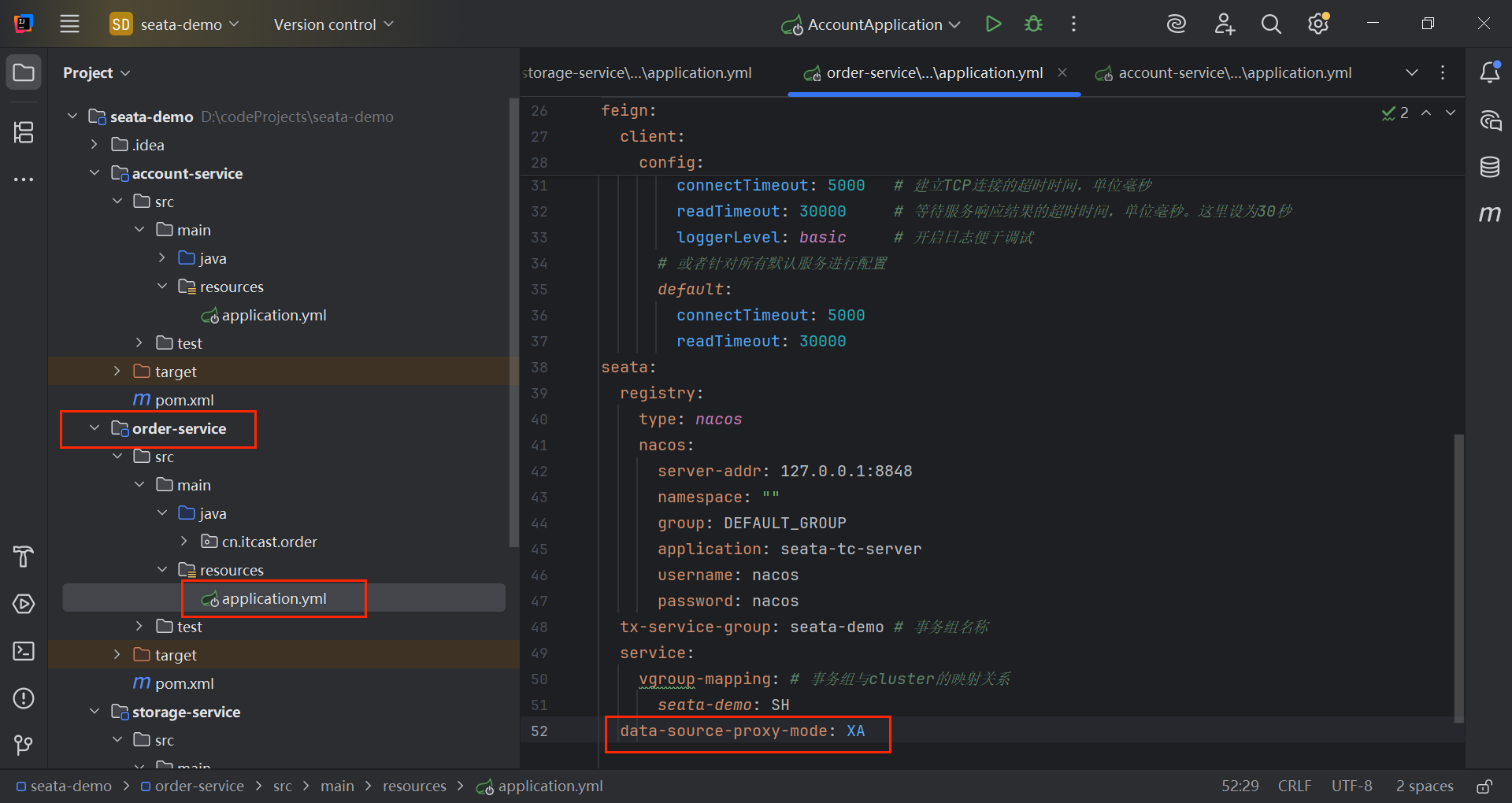Image resolution: width=1512 pixels, height=803 pixels.
Task: Show more tool windows ellipsis
Action: (x=24, y=179)
